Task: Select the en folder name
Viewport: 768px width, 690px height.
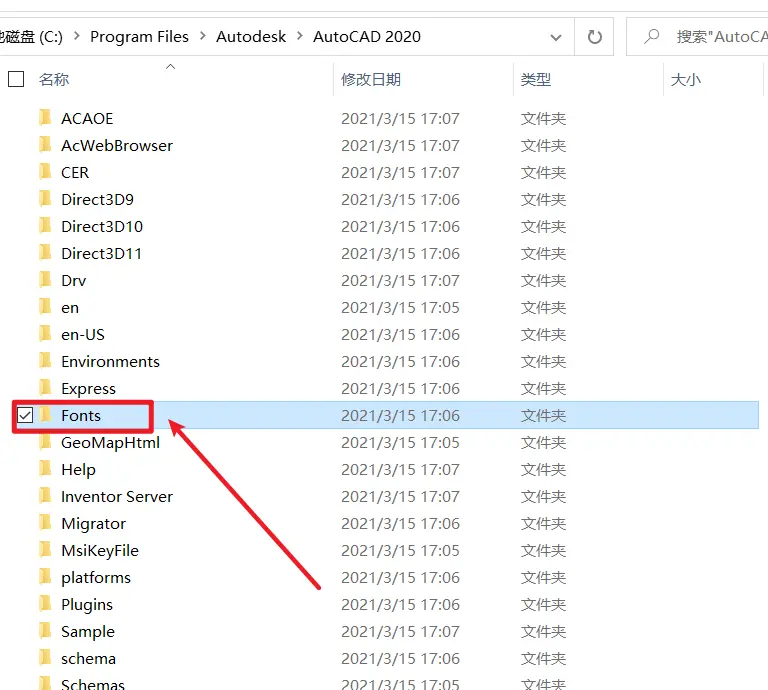Action: [x=70, y=308]
